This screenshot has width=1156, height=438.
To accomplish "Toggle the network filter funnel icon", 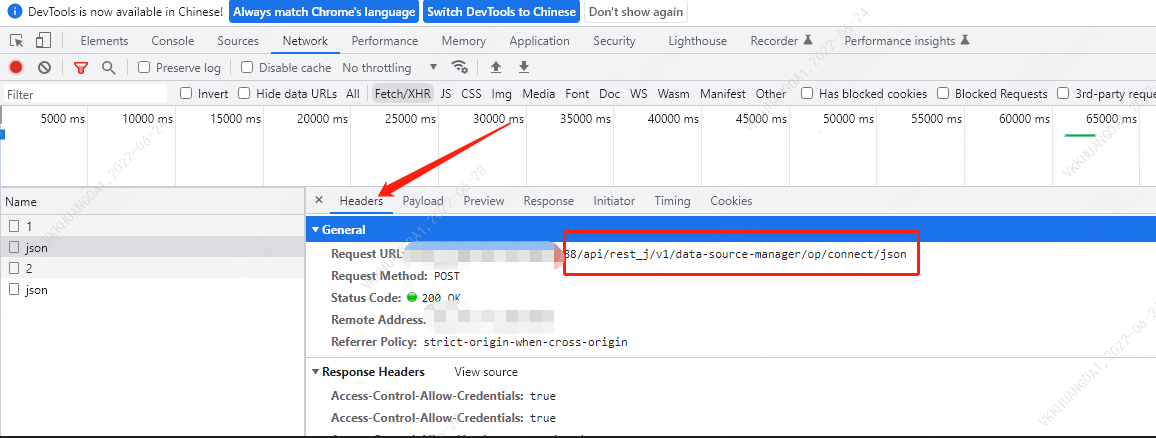I will click(81, 68).
